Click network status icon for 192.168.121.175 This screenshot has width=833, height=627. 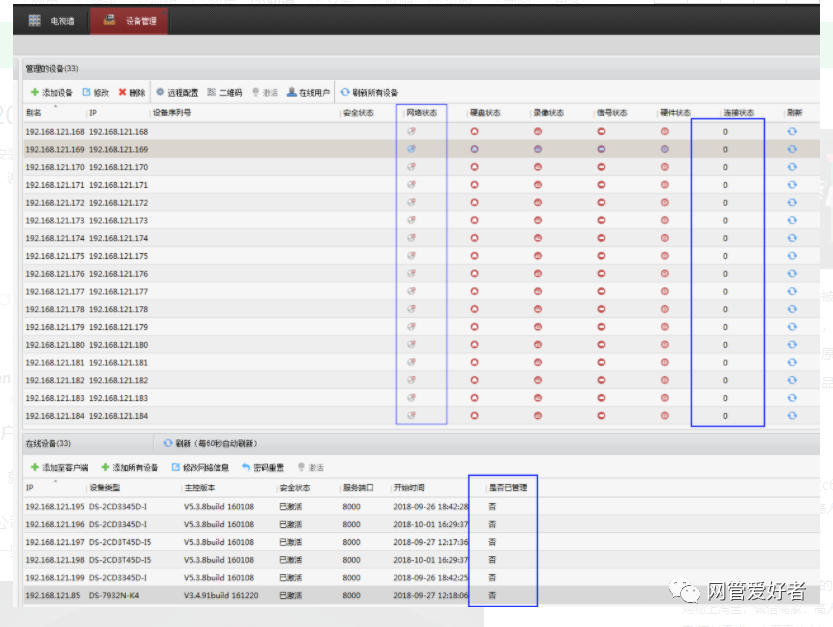411,256
